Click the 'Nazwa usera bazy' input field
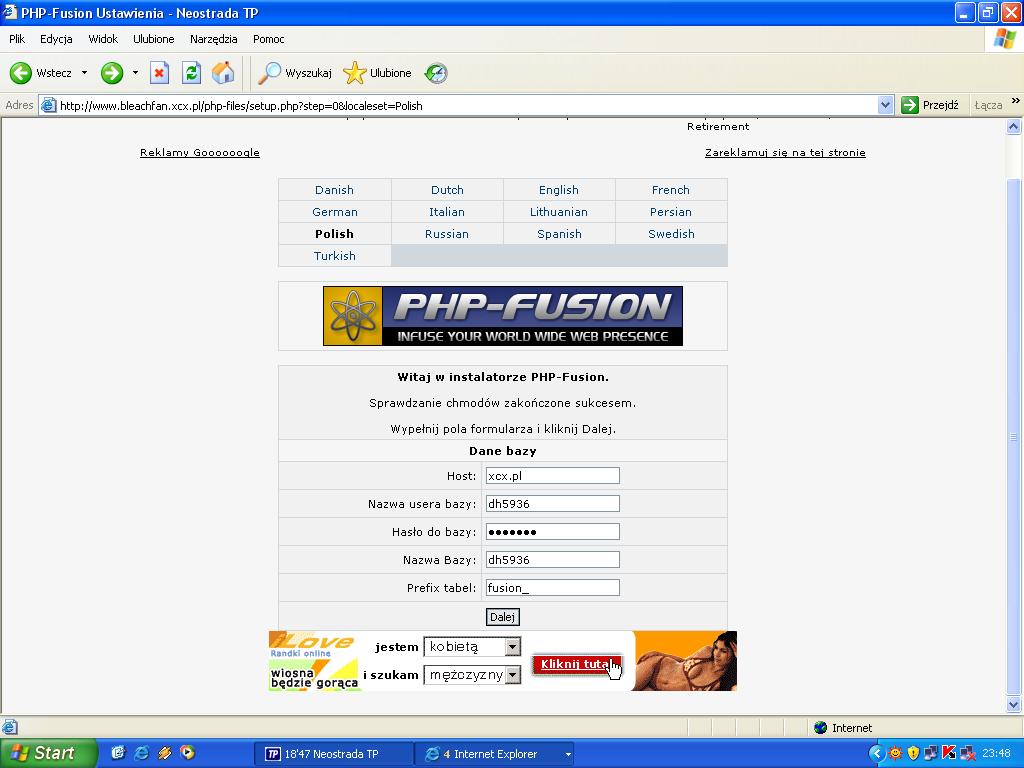 coord(552,504)
